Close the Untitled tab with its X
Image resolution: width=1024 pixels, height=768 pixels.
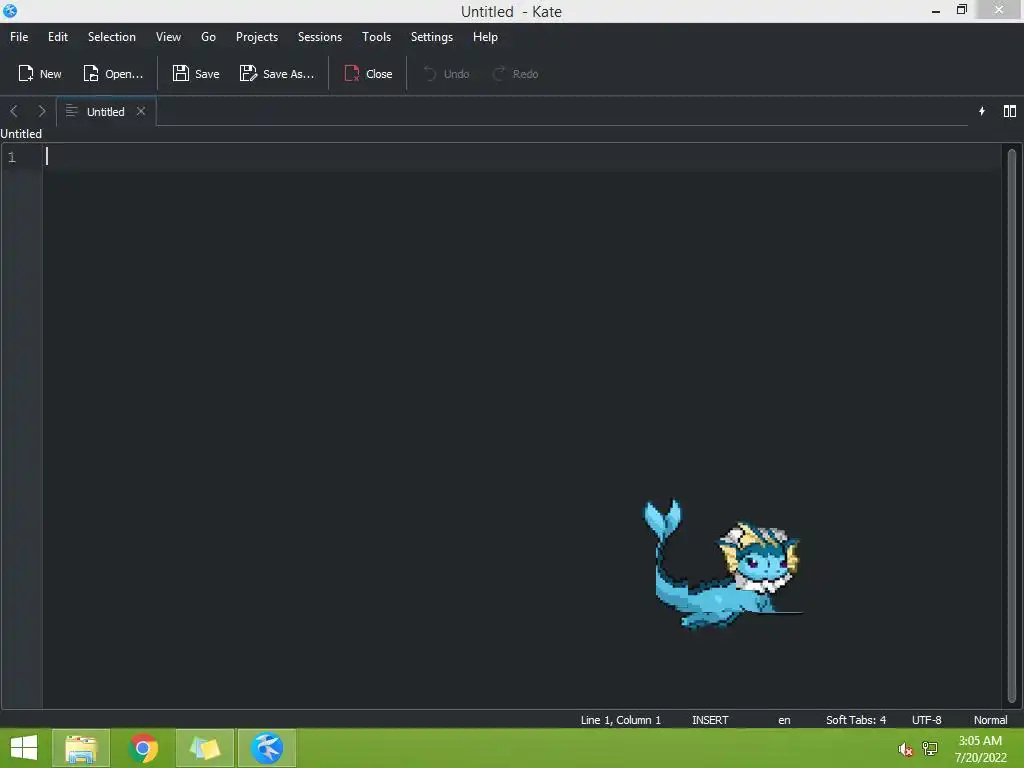point(140,111)
